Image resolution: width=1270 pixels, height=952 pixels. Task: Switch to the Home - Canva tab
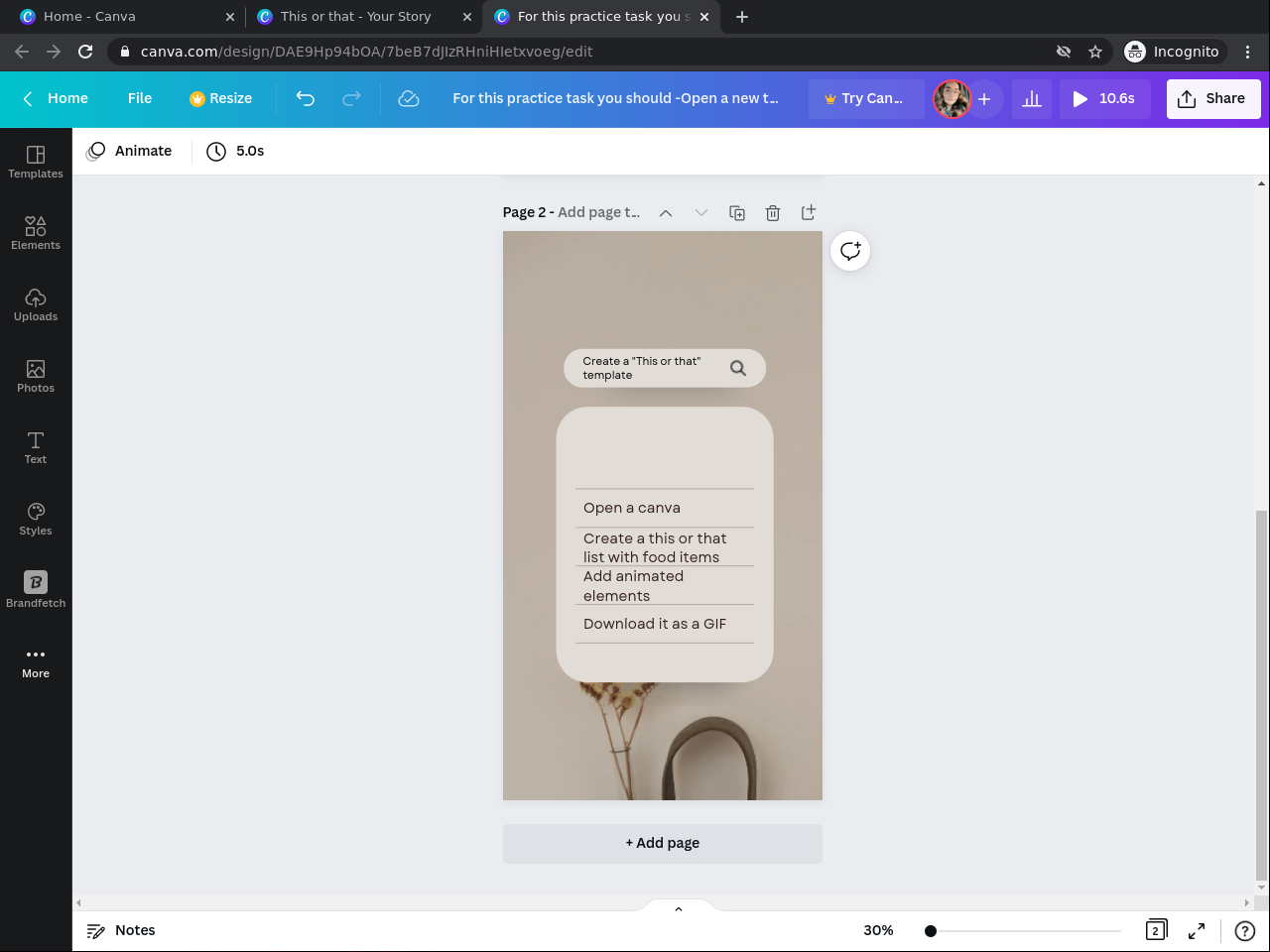click(127, 16)
